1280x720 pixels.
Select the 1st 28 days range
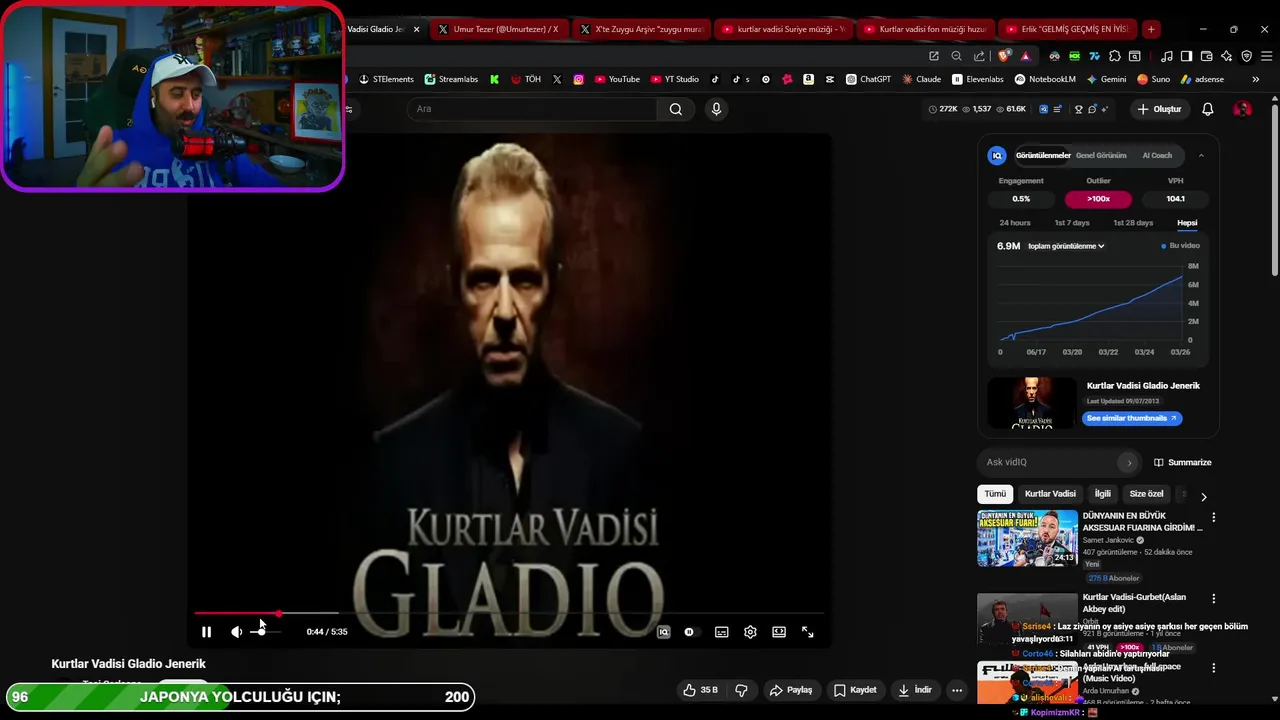pos(1133,223)
